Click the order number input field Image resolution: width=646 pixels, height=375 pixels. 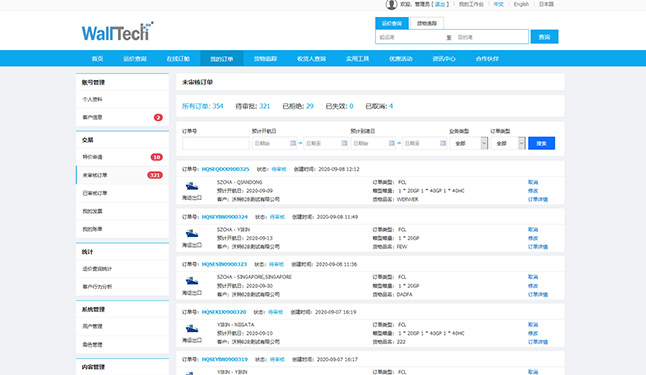click(x=215, y=143)
